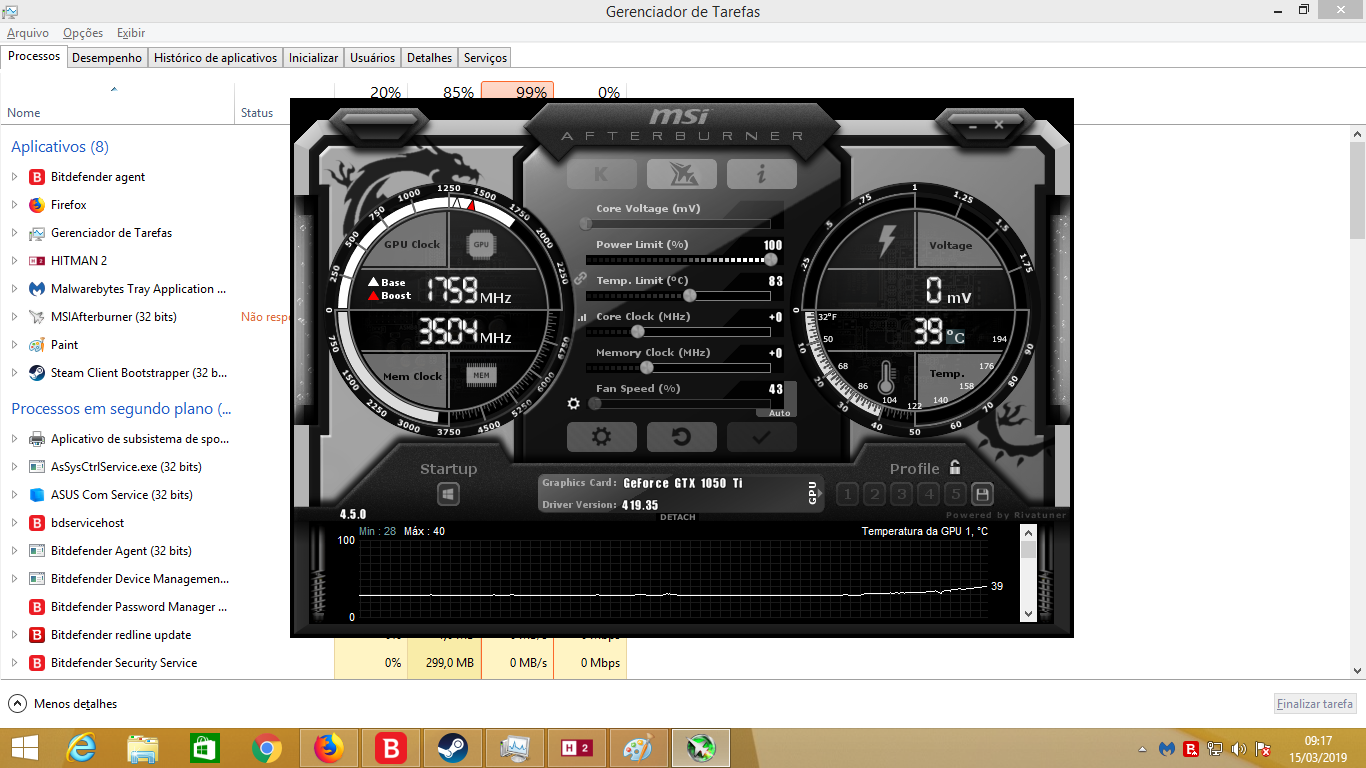The width and height of the screenshot is (1366, 768).
Task: Expand ASUS Com Service row
Action: click(x=14, y=495)
